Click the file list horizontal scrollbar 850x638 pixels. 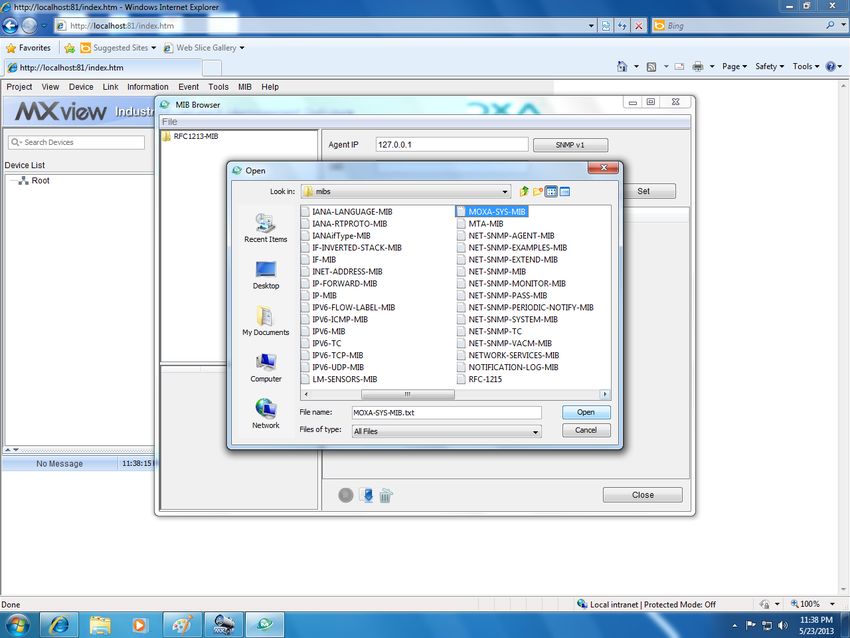408,394
